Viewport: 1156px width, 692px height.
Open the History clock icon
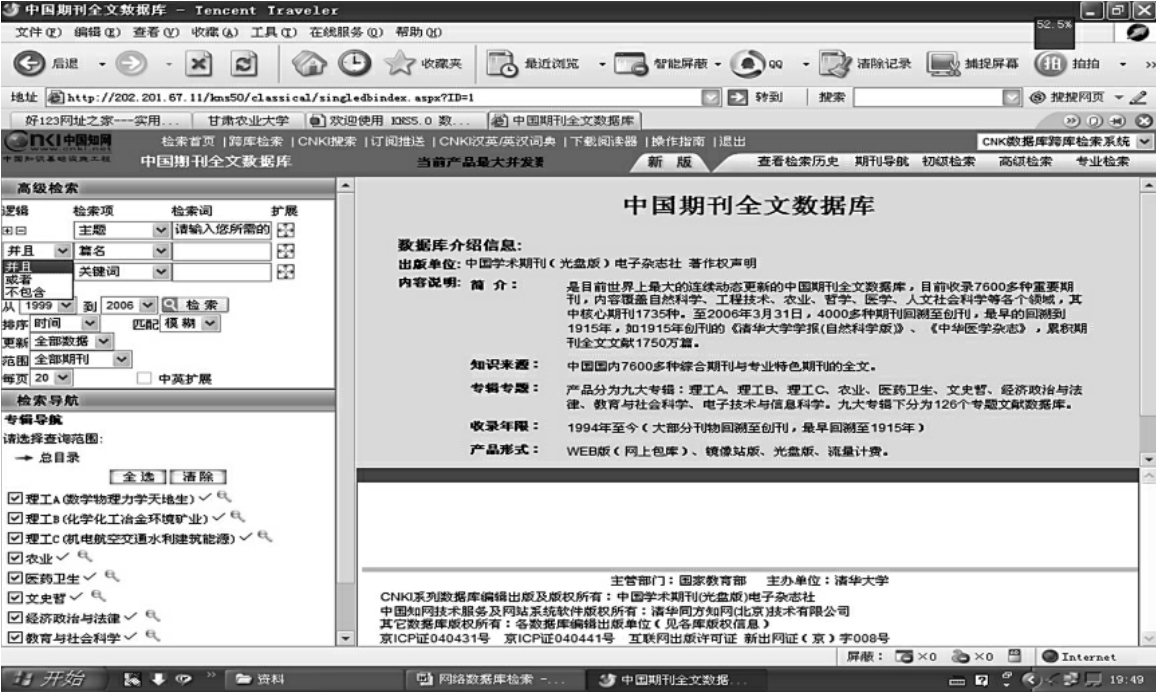pyautogui.click(x=355, y=63)
